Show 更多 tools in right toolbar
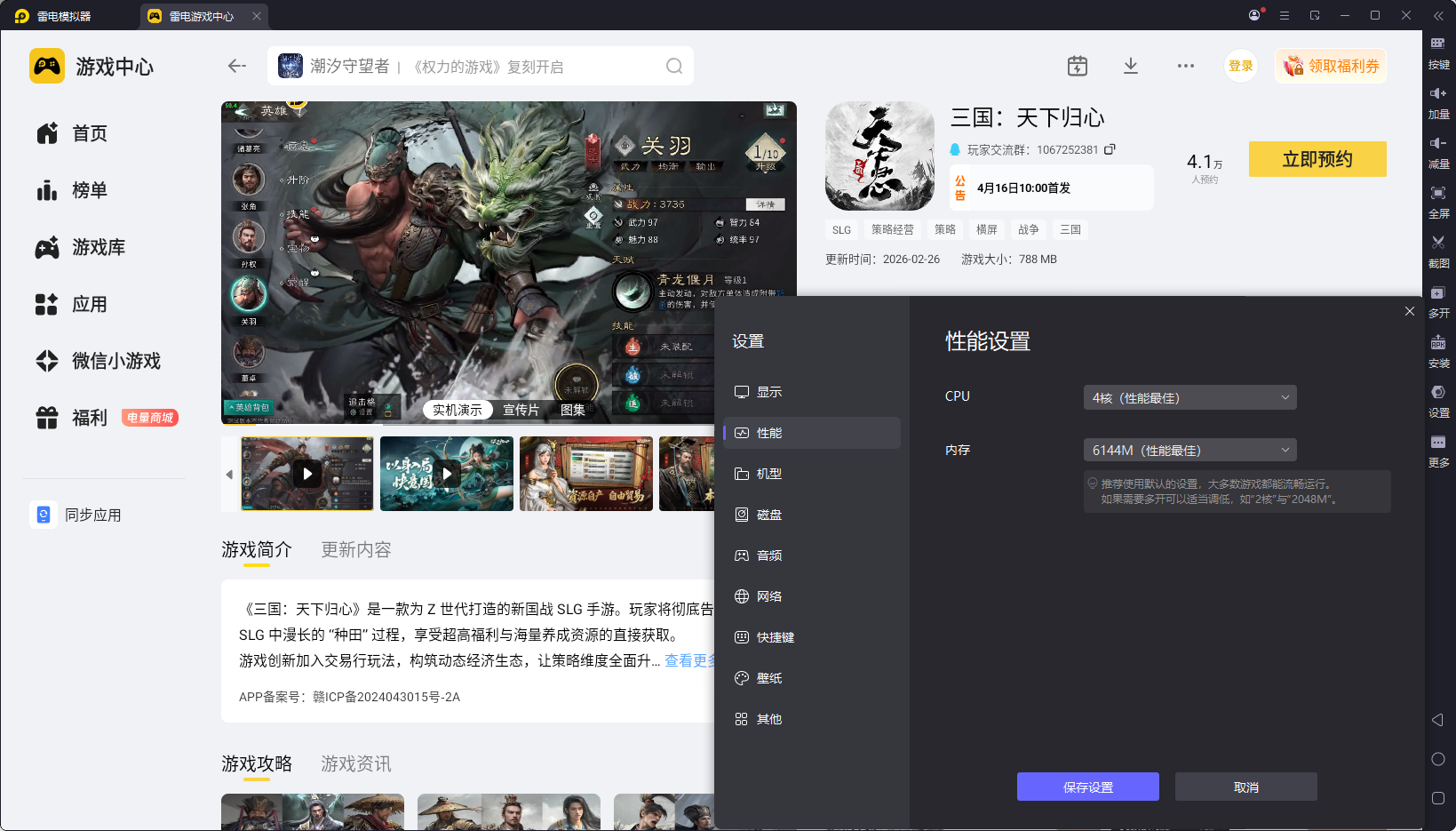This screenshot has height=831, width=1456. pyautogui.click(x=1438, y=451)
